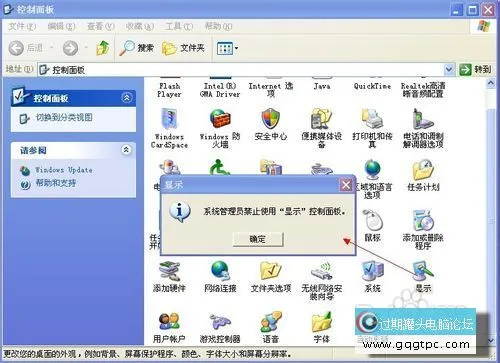Click the scrollbar down arrow
The height and width of the screenshot is (363, 500).
(x=491, y=340)
